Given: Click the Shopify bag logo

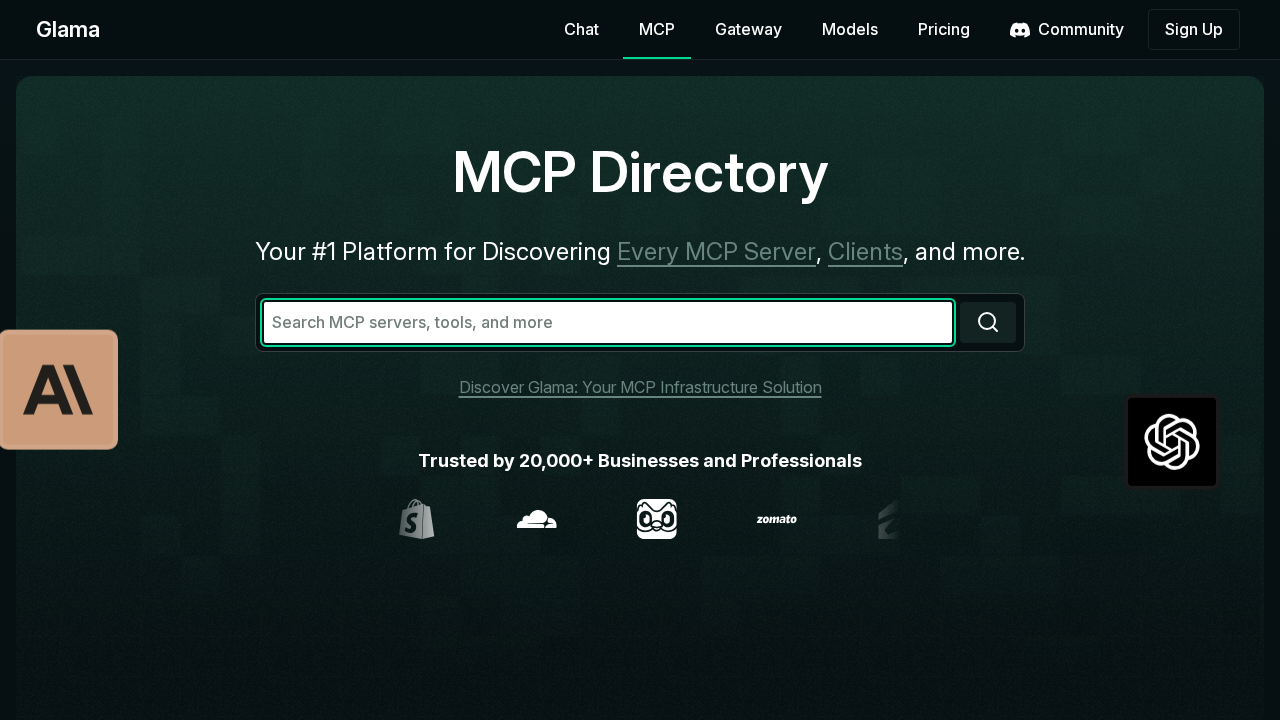Looking at the screenshot, I should [x=417, y=519].
